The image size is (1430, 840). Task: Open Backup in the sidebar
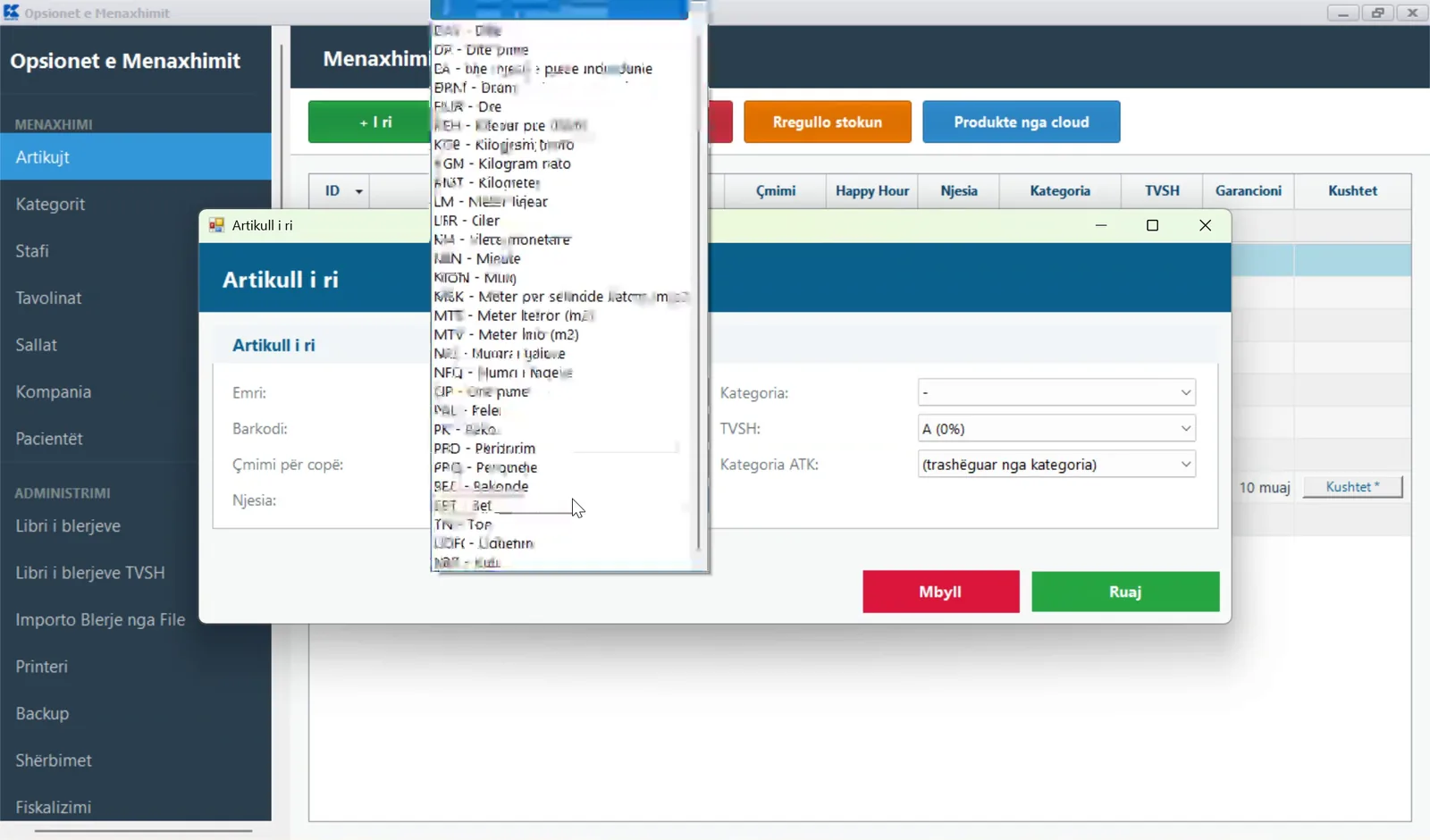(x=136, y=714)
